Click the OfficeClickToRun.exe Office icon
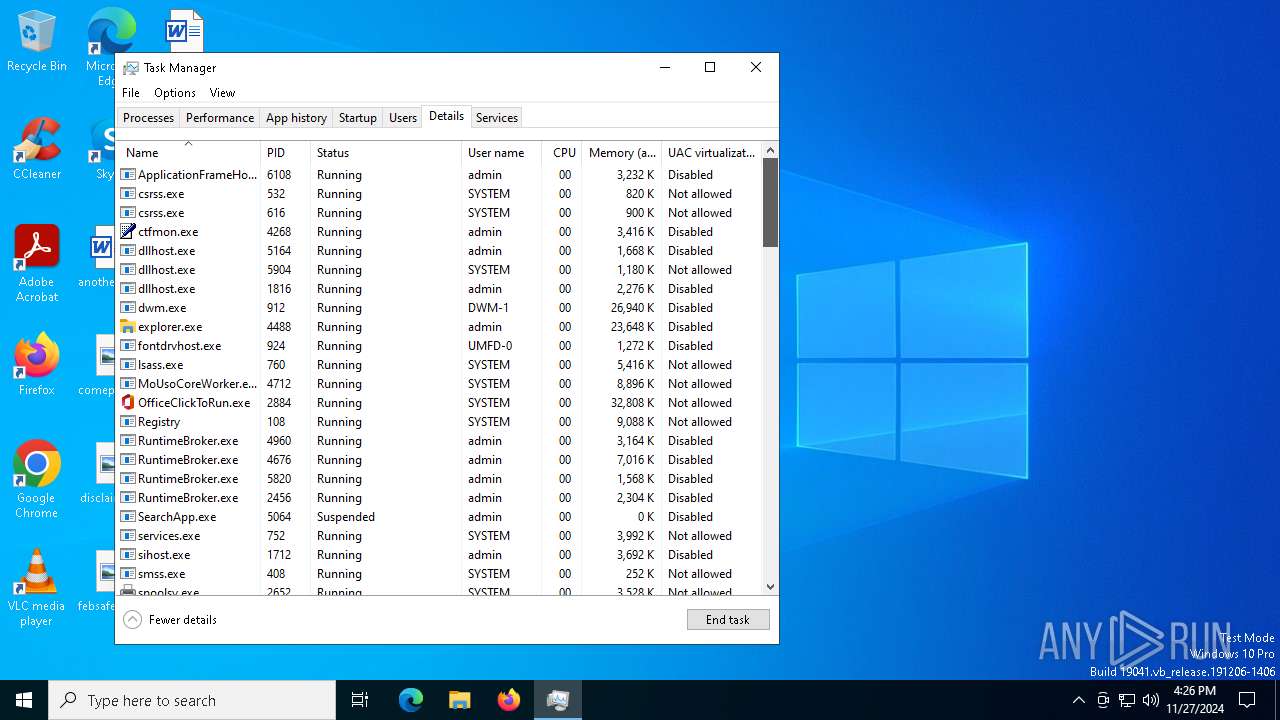1280x720 pixels. coord(128,403)
